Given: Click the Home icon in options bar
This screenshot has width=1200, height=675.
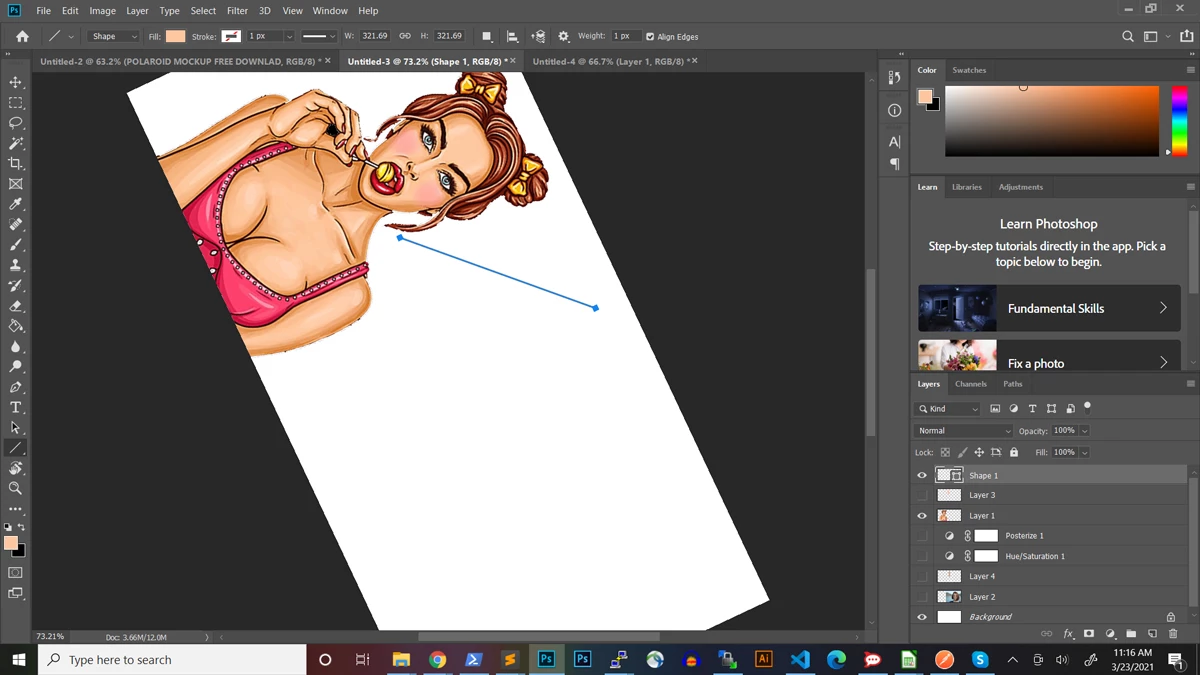Looking at the screenshot, I should [22, 36].
